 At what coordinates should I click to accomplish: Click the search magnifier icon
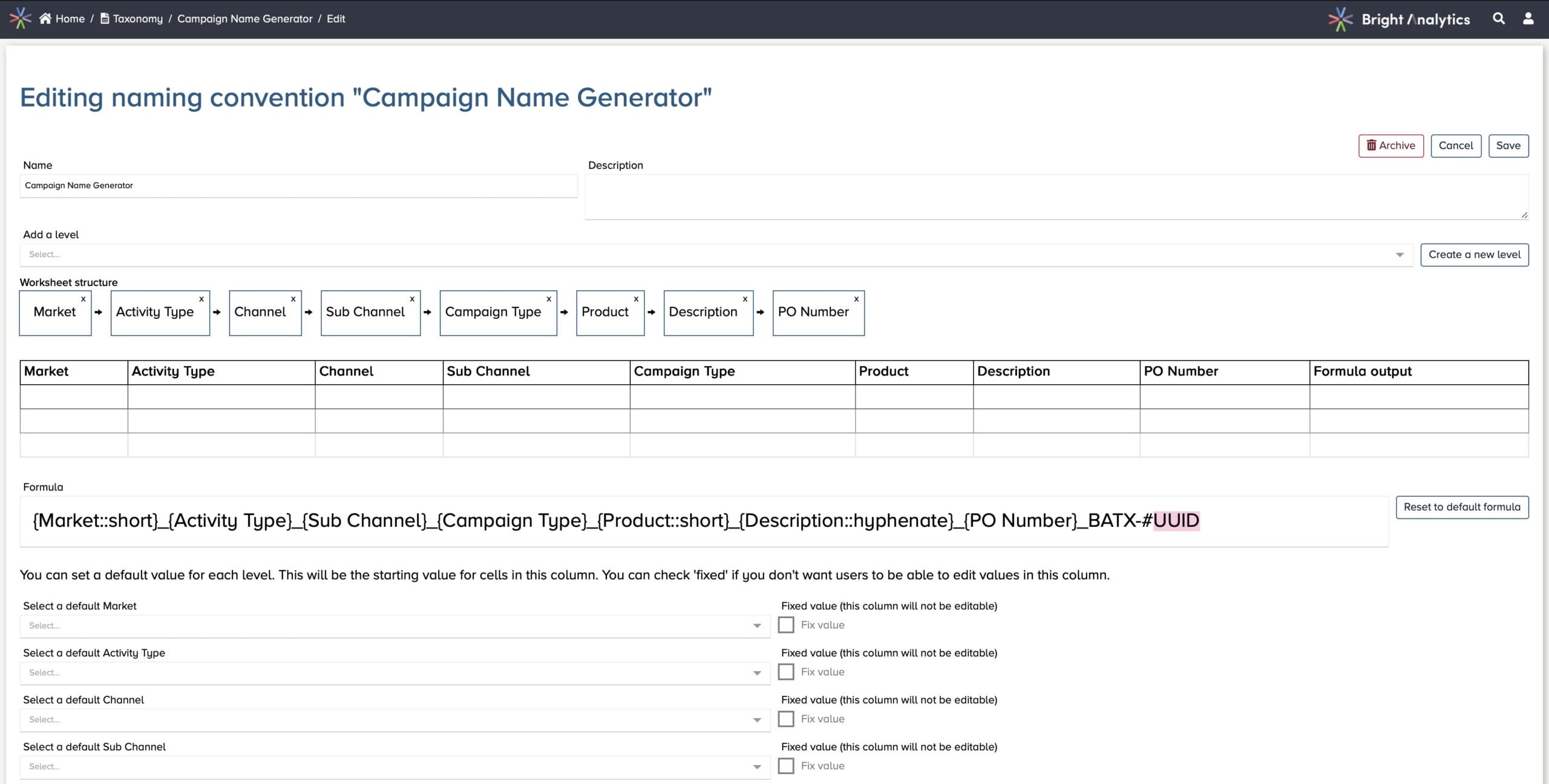(x=1498, y=19)
